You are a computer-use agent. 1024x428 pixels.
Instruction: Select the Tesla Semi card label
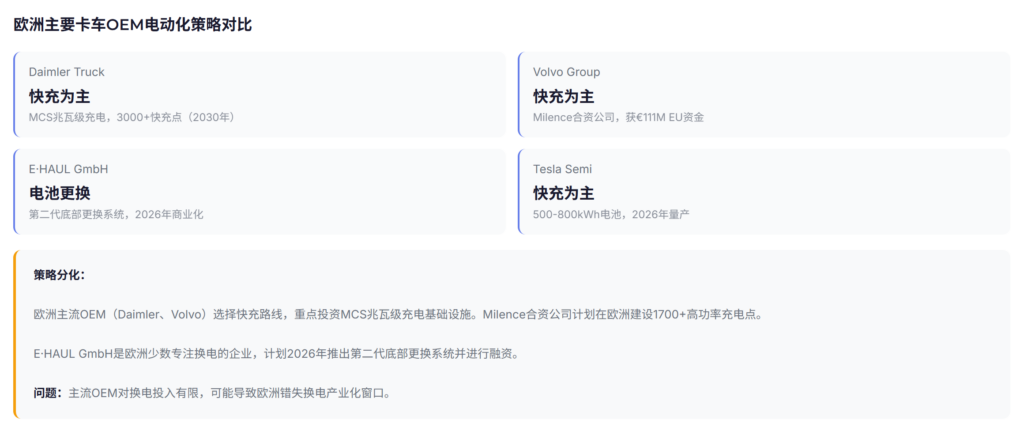[x=562, y=169]
